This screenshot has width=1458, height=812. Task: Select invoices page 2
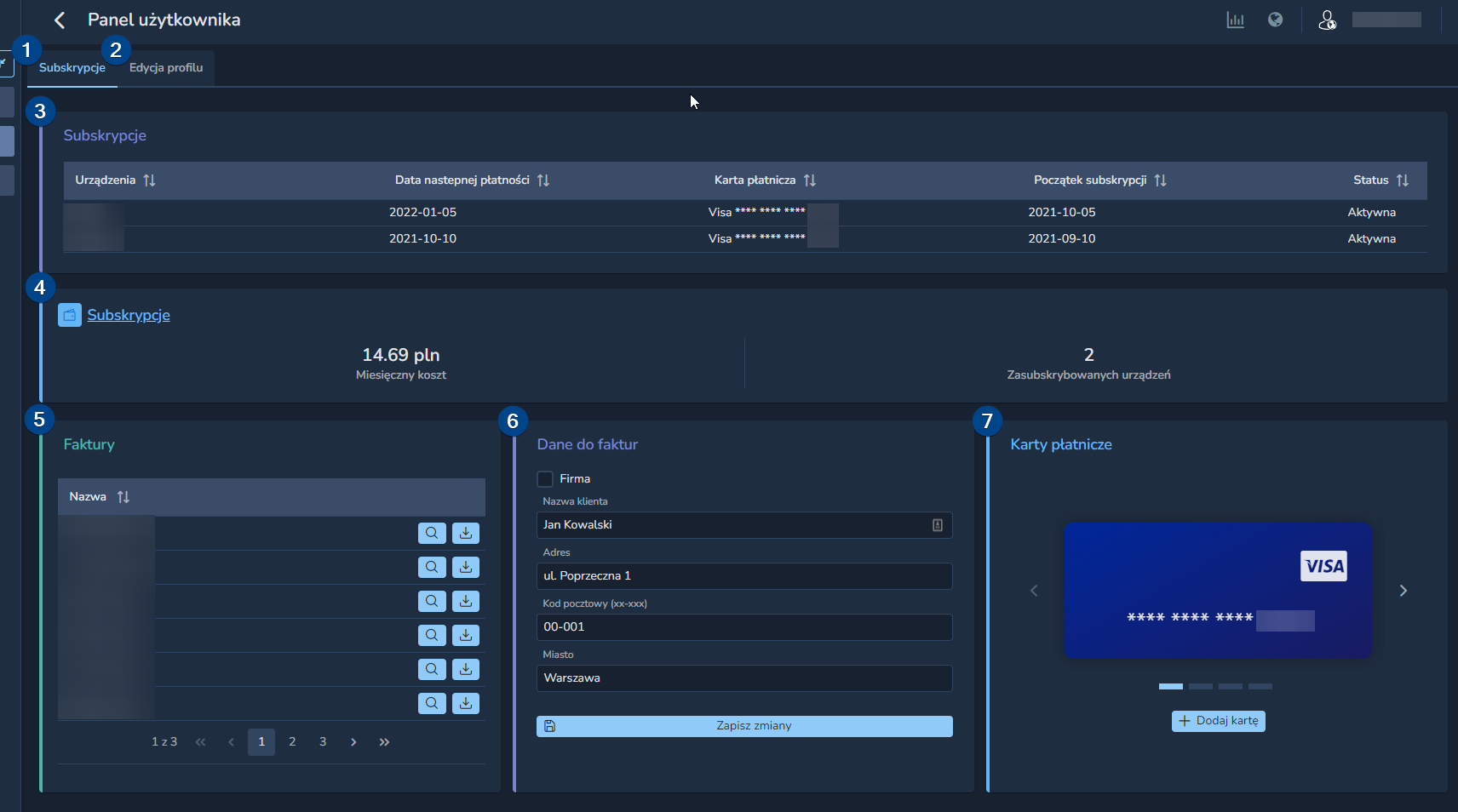pyautogui.click(x=292, y=742)
